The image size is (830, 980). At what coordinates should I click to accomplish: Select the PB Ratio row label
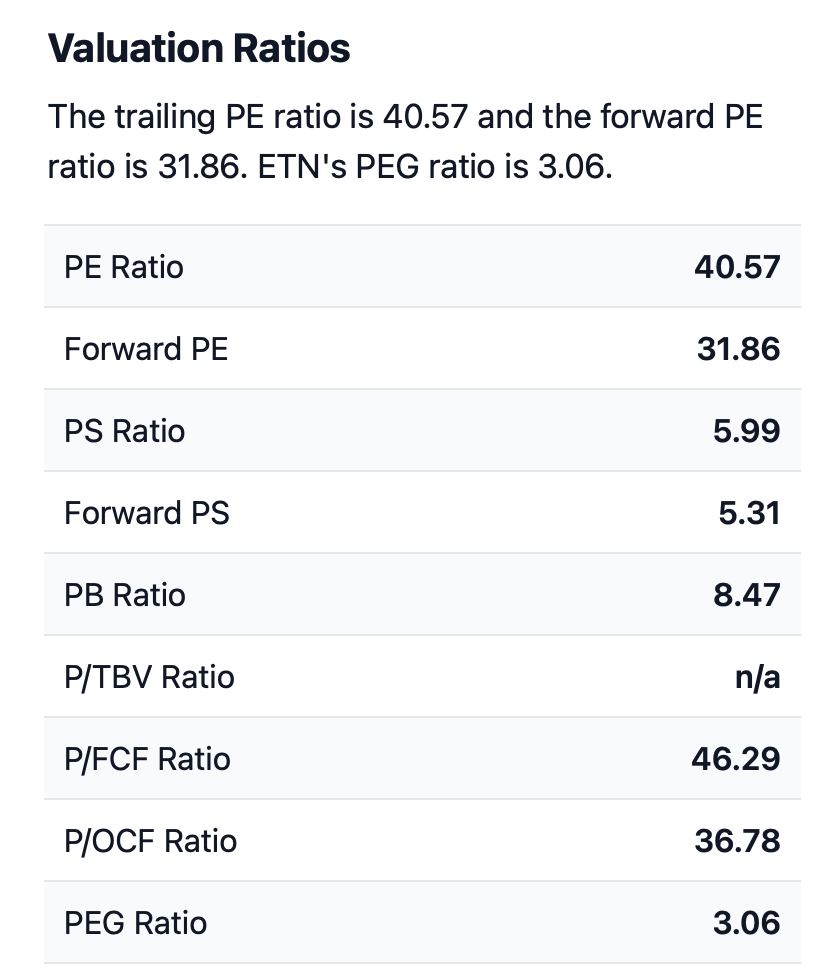pyautogui.click(x=125, y=595)
